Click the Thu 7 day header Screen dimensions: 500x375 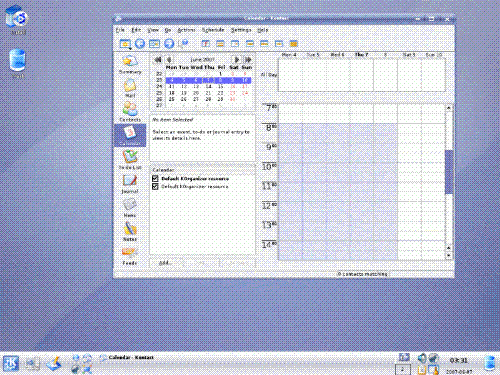(361, 55)
